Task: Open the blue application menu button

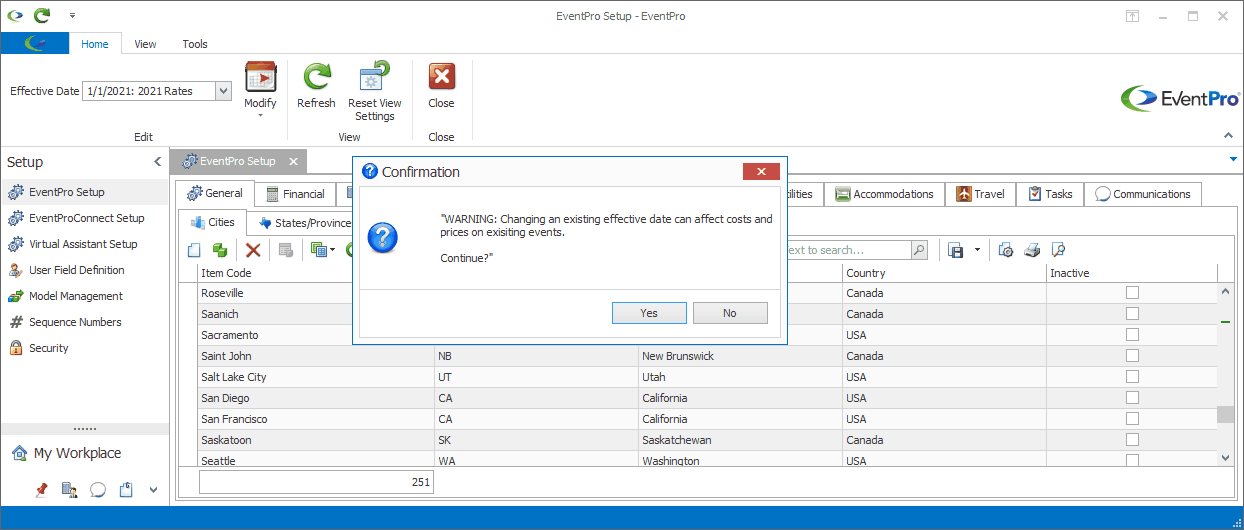Action: point(35,43)
